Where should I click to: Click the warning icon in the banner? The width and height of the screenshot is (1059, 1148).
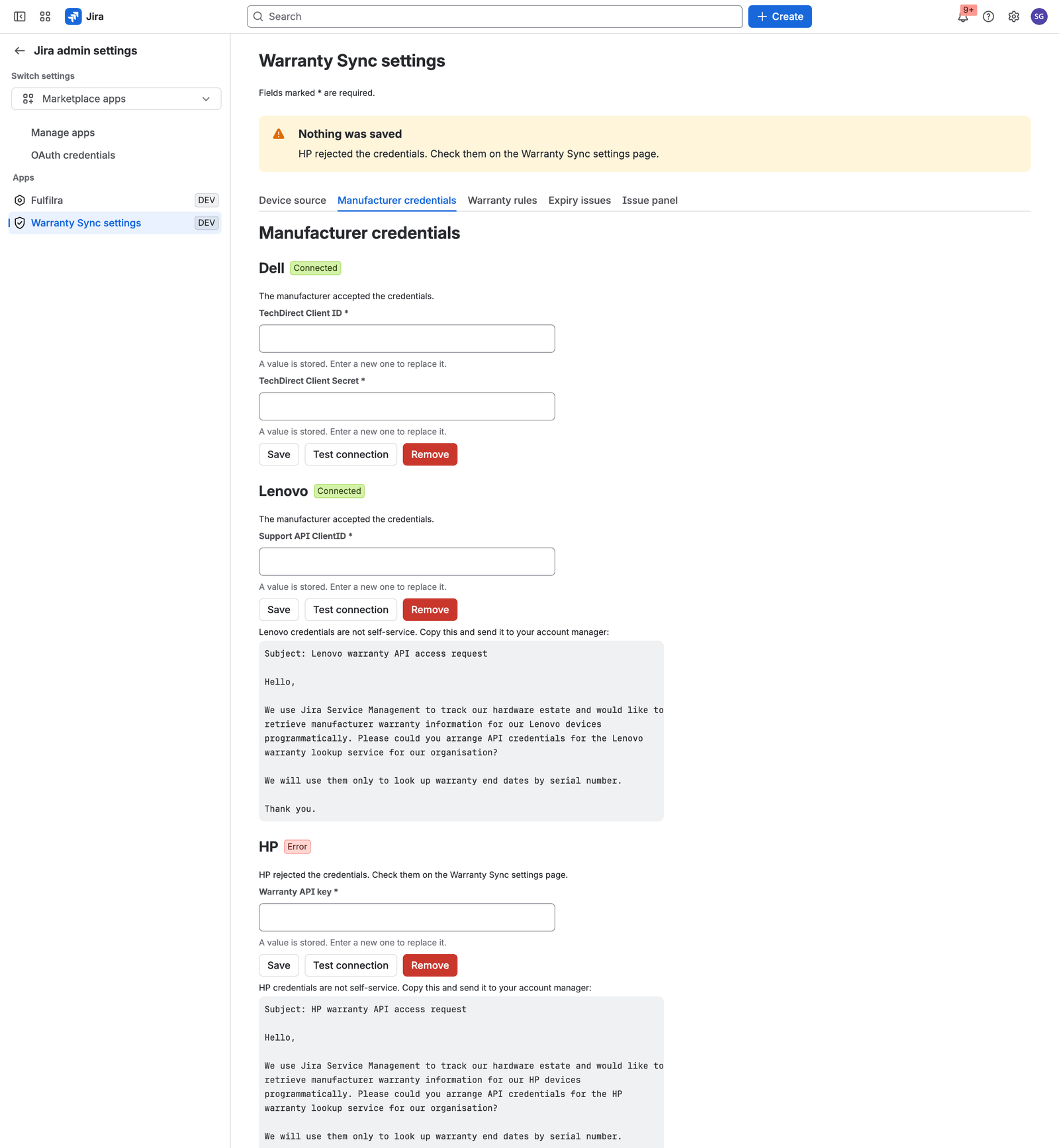pos(279,134)
